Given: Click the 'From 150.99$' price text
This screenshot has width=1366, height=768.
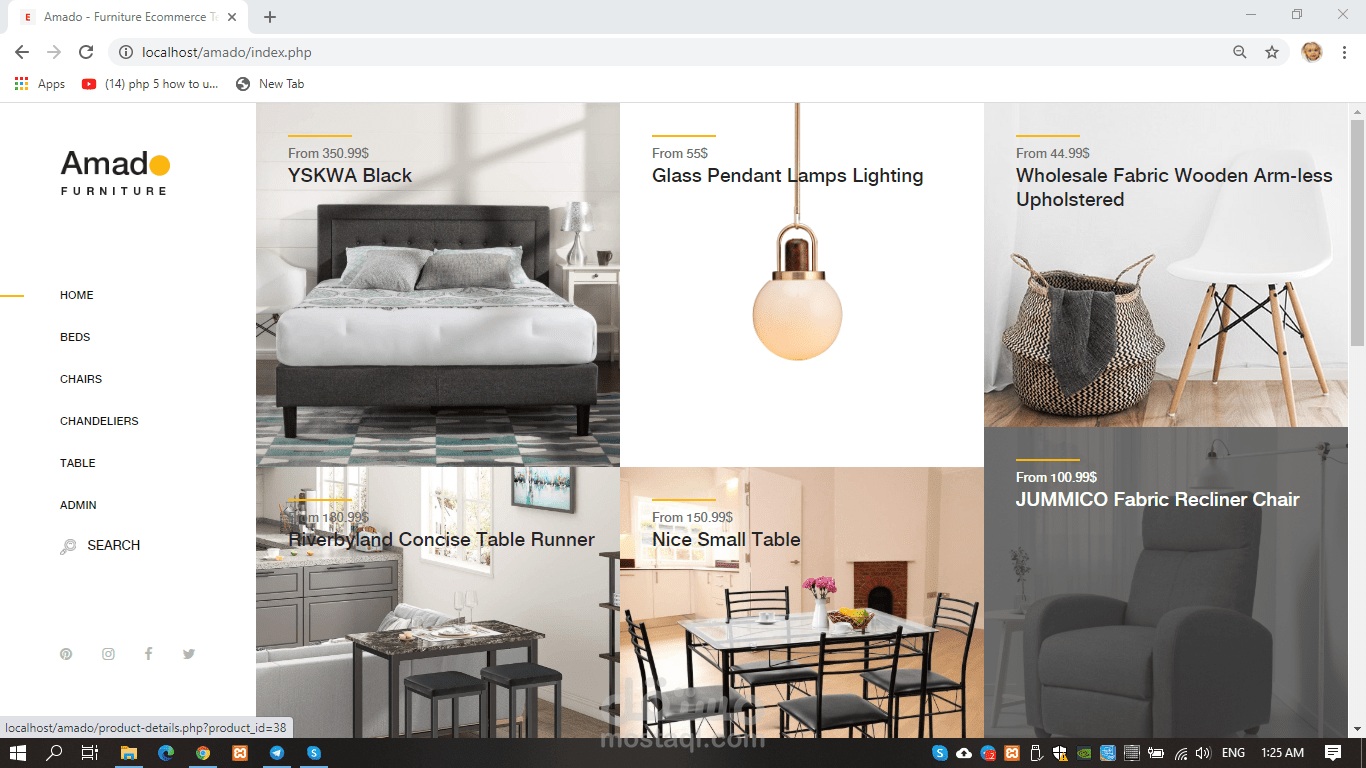Looking at the screenshot, I should pyautogui.click(x=692, y=517).
